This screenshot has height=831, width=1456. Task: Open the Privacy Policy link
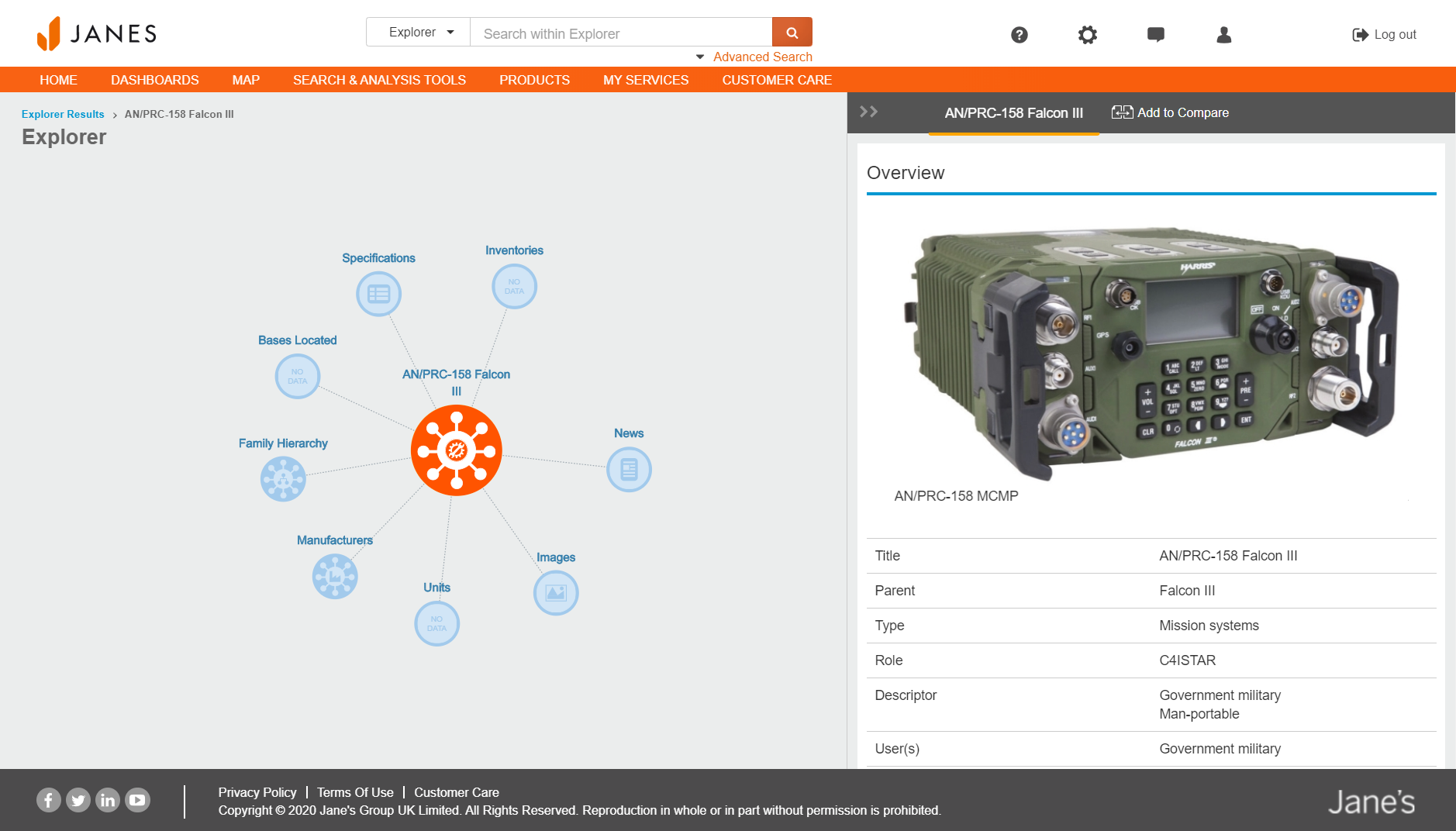257,792
